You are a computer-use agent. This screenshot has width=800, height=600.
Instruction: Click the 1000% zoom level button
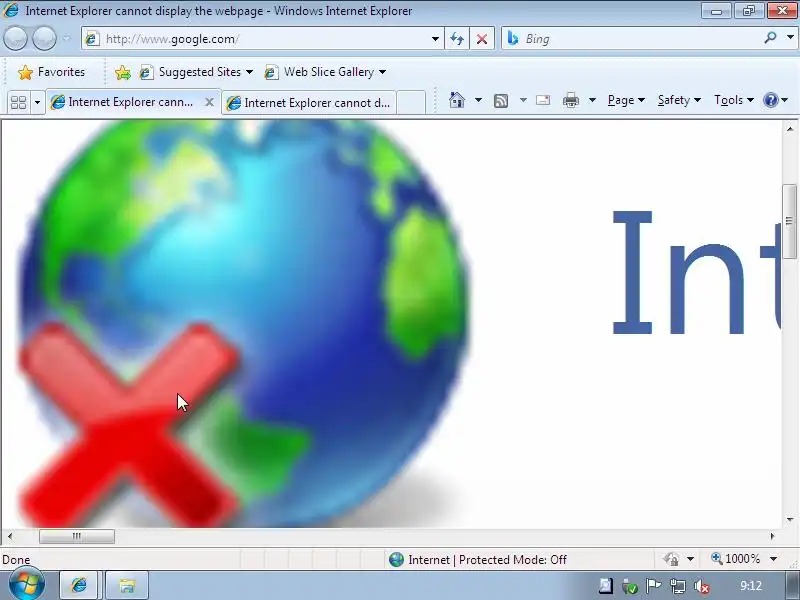click(x=736, y=559)
